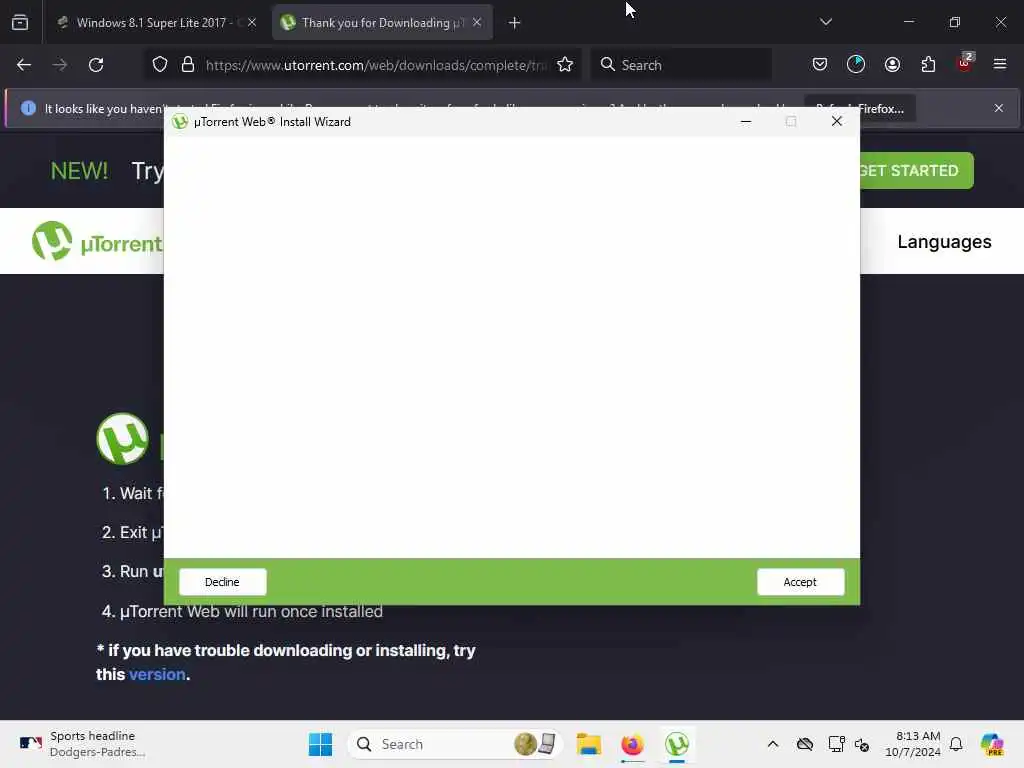Close the Windows 8.1 Super Lite tab

tap(252, 23)
